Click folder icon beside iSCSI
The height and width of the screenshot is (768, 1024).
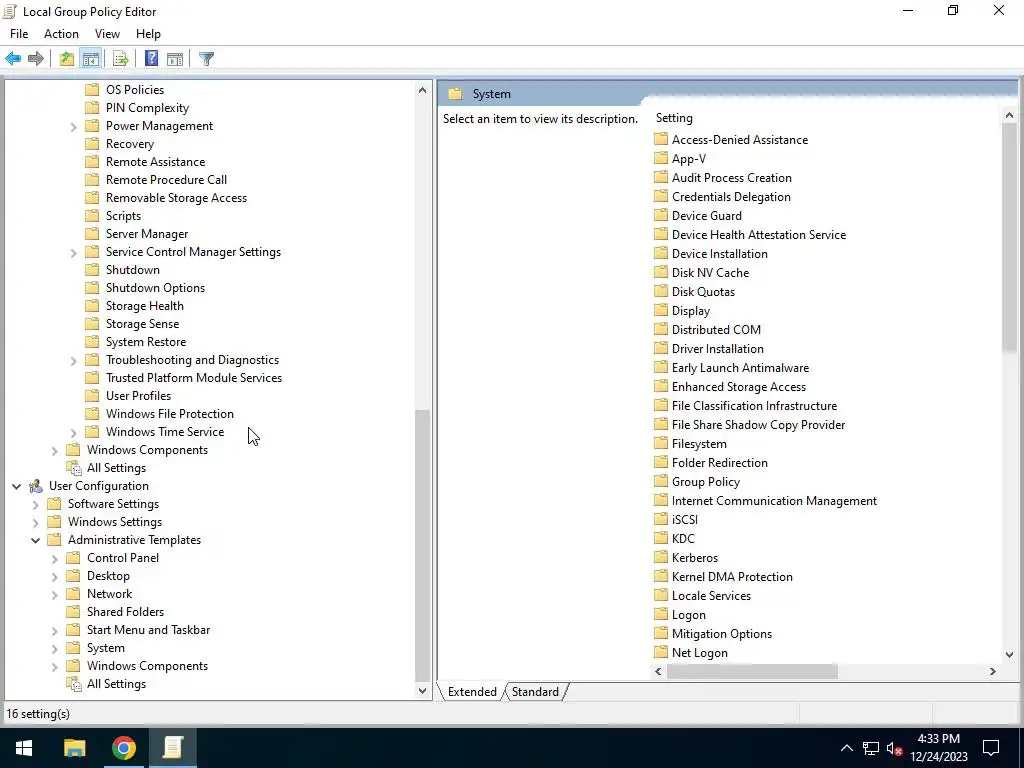[x=661, y=520]
